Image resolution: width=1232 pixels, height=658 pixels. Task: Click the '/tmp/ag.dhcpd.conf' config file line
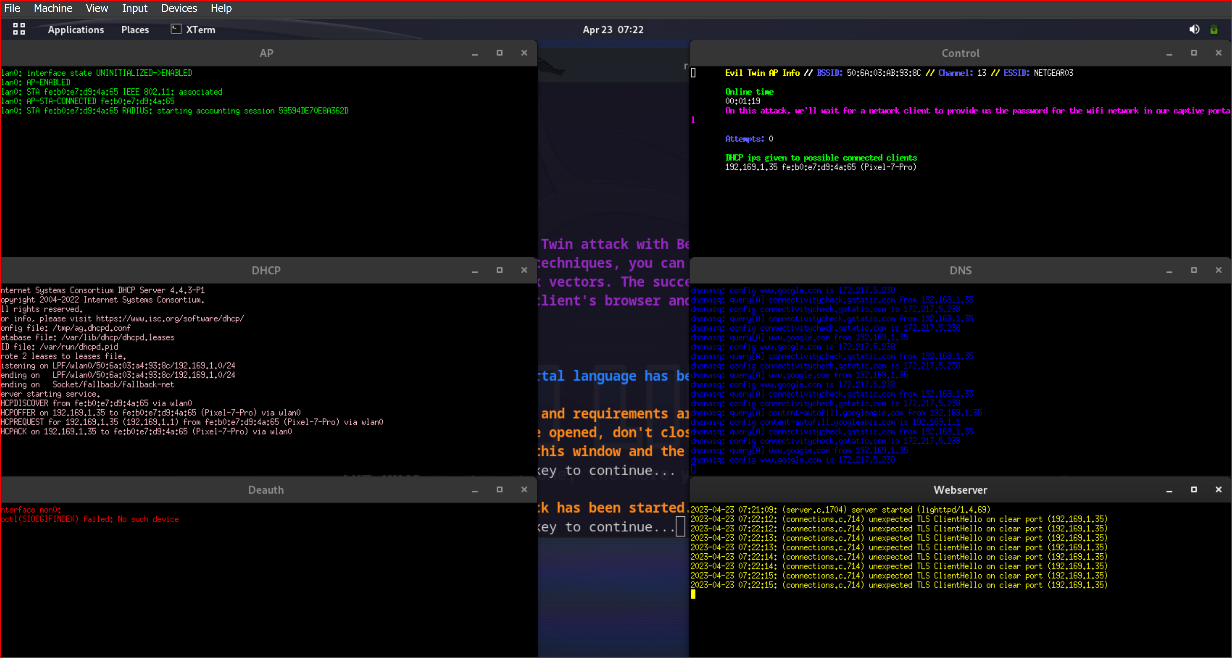pos(66,327)
